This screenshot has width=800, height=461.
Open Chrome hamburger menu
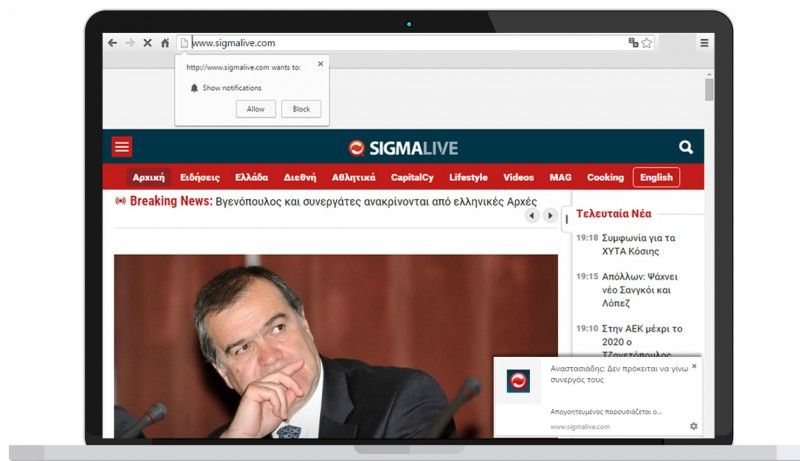click(704, 43)
